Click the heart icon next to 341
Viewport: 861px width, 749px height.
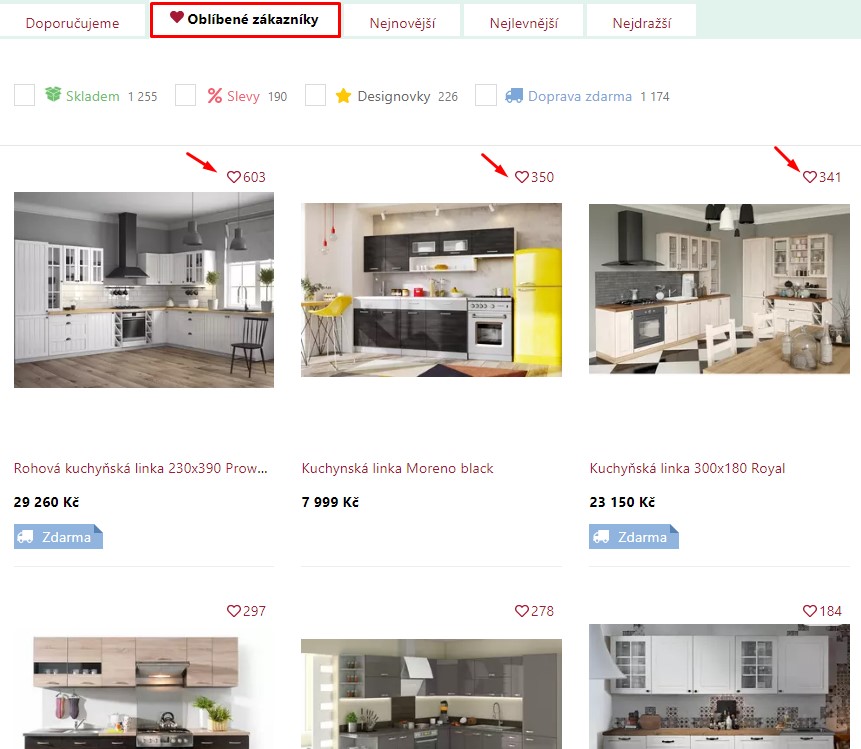[810, 177]
